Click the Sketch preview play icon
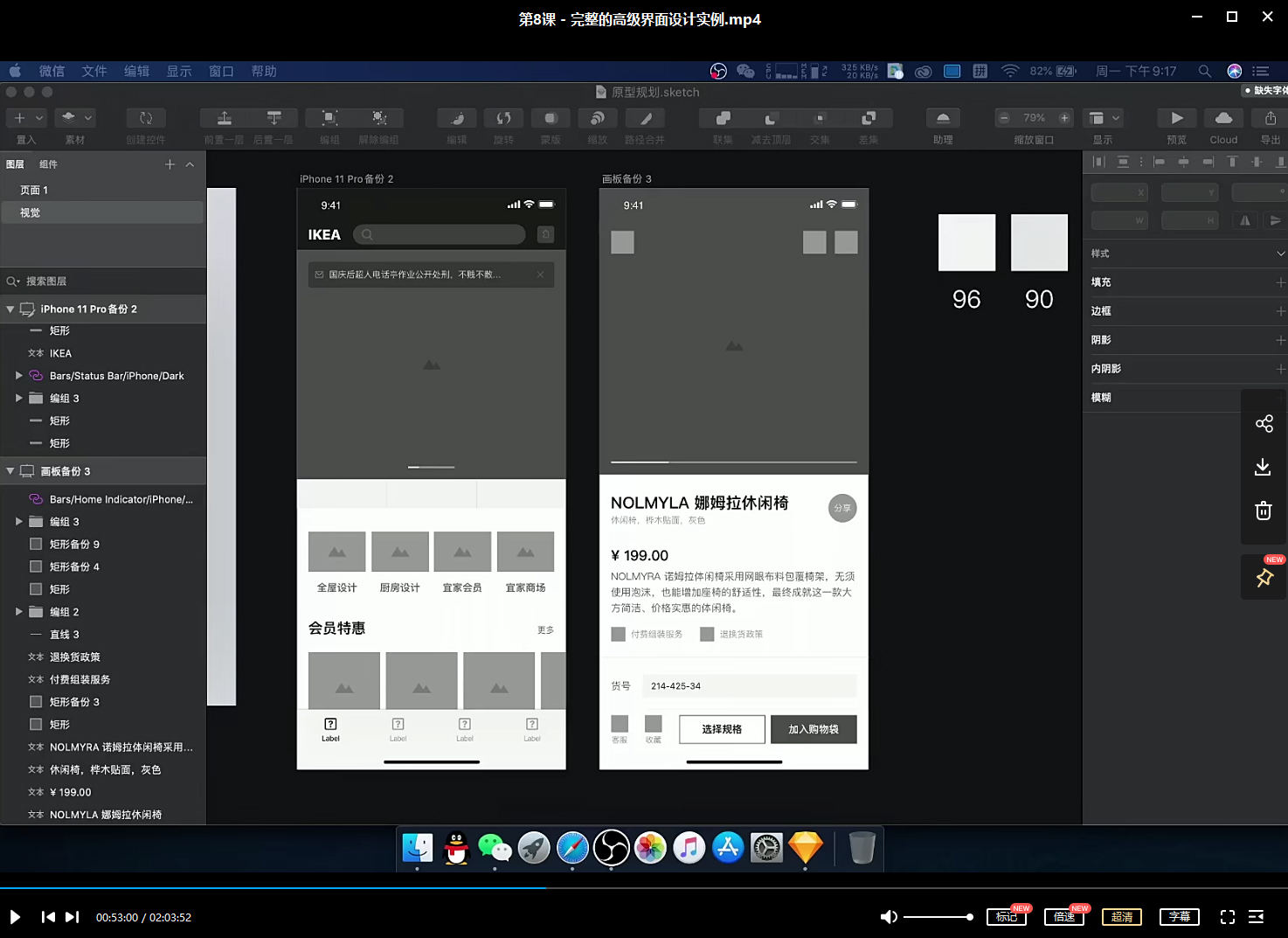This screenshot has height=938, width=1288. tap(1176, 118)
